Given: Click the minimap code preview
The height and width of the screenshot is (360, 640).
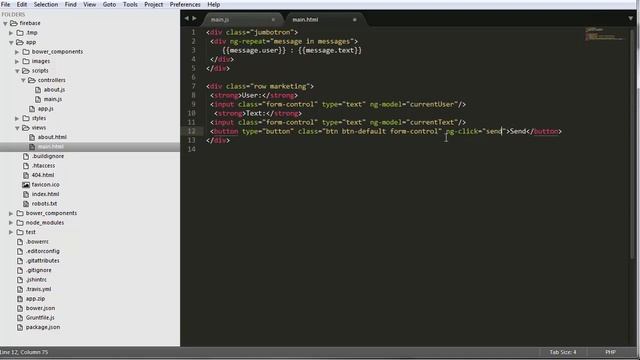Looking at the screenshot, I should pos(604,34).
